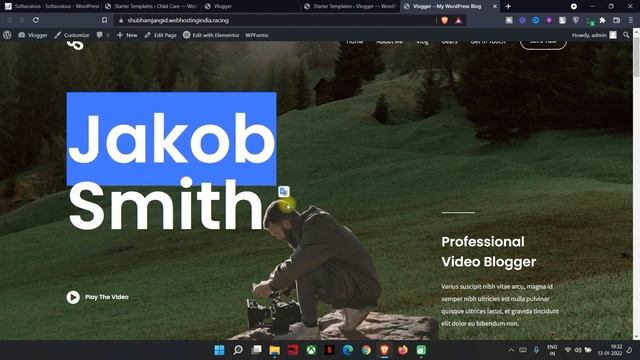Click the Smith heading text
Screen dimensions: 640x360
tap(165, 205)
